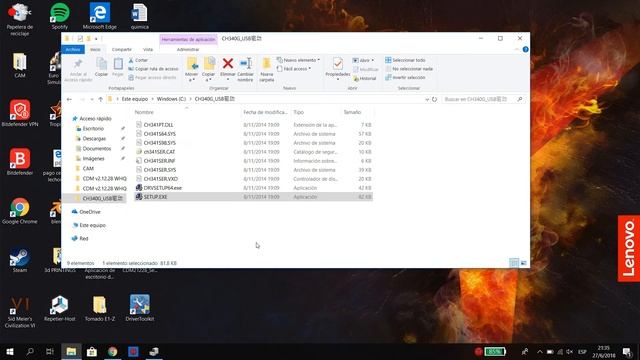Screen dimensions: 640x360
Task: Collapse the ribbon with the chevron
Action: tap(517, 49)
